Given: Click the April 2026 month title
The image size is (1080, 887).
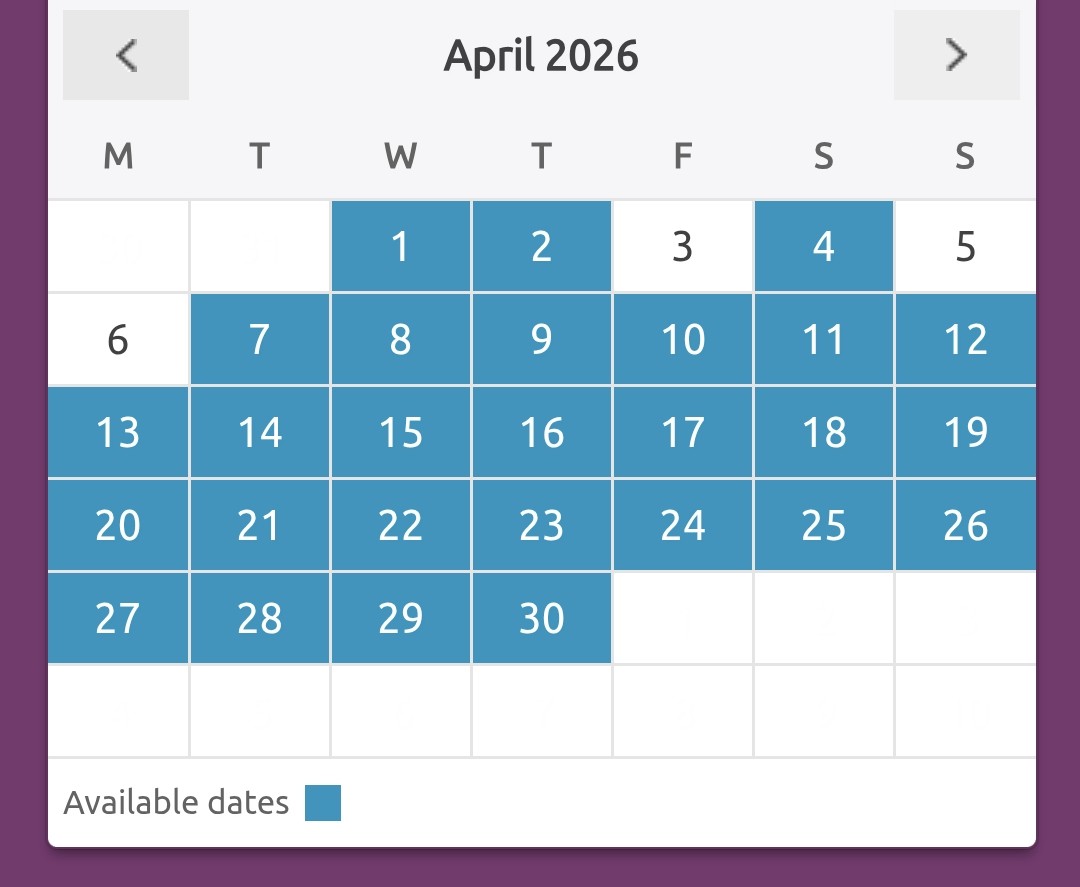Looking at the screenshot, I should tap(541, 55).
